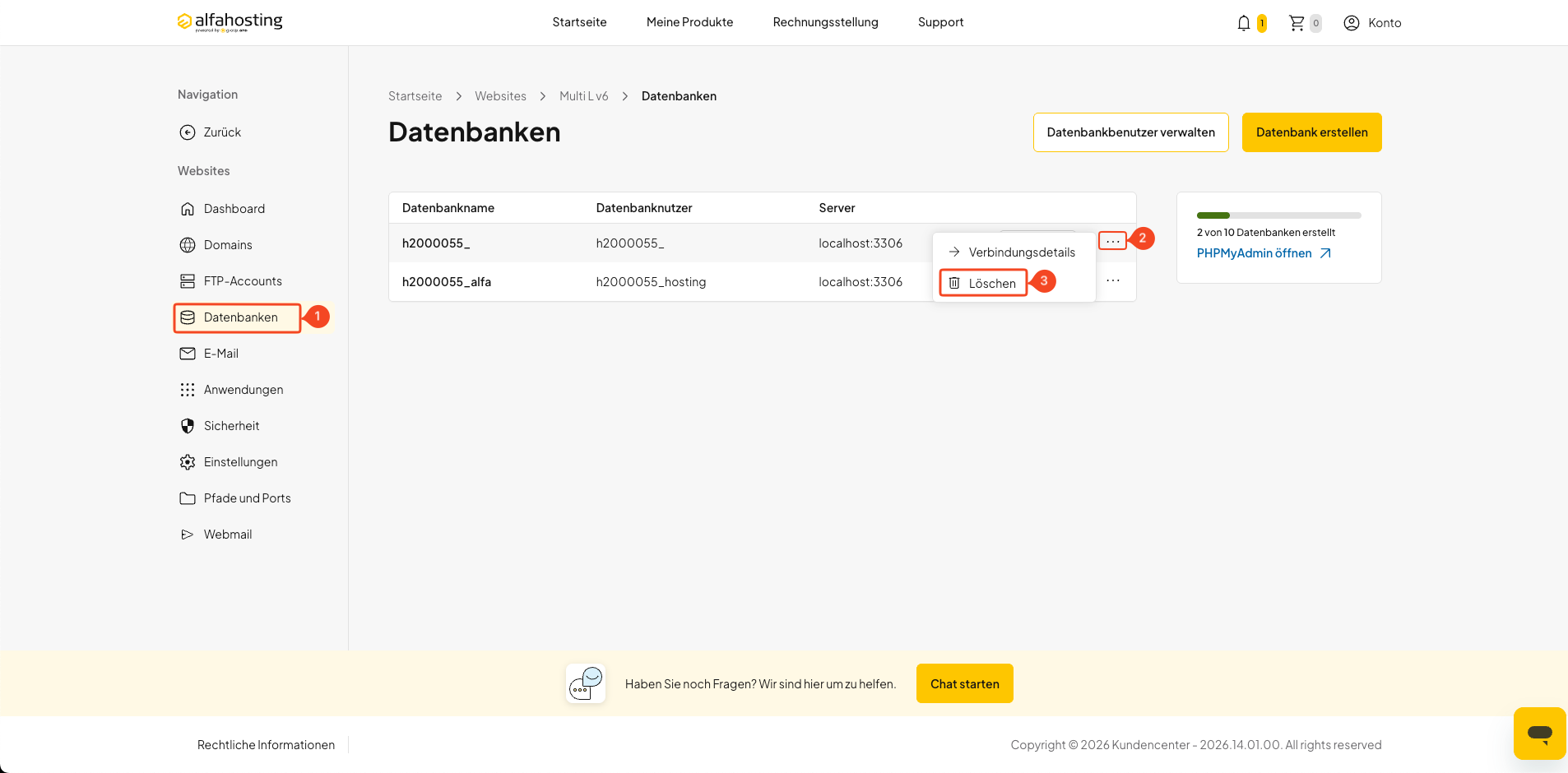1568x773 pixels.
Task: Click Websites in the breadcrumb
Action: [x=500, y=96]
